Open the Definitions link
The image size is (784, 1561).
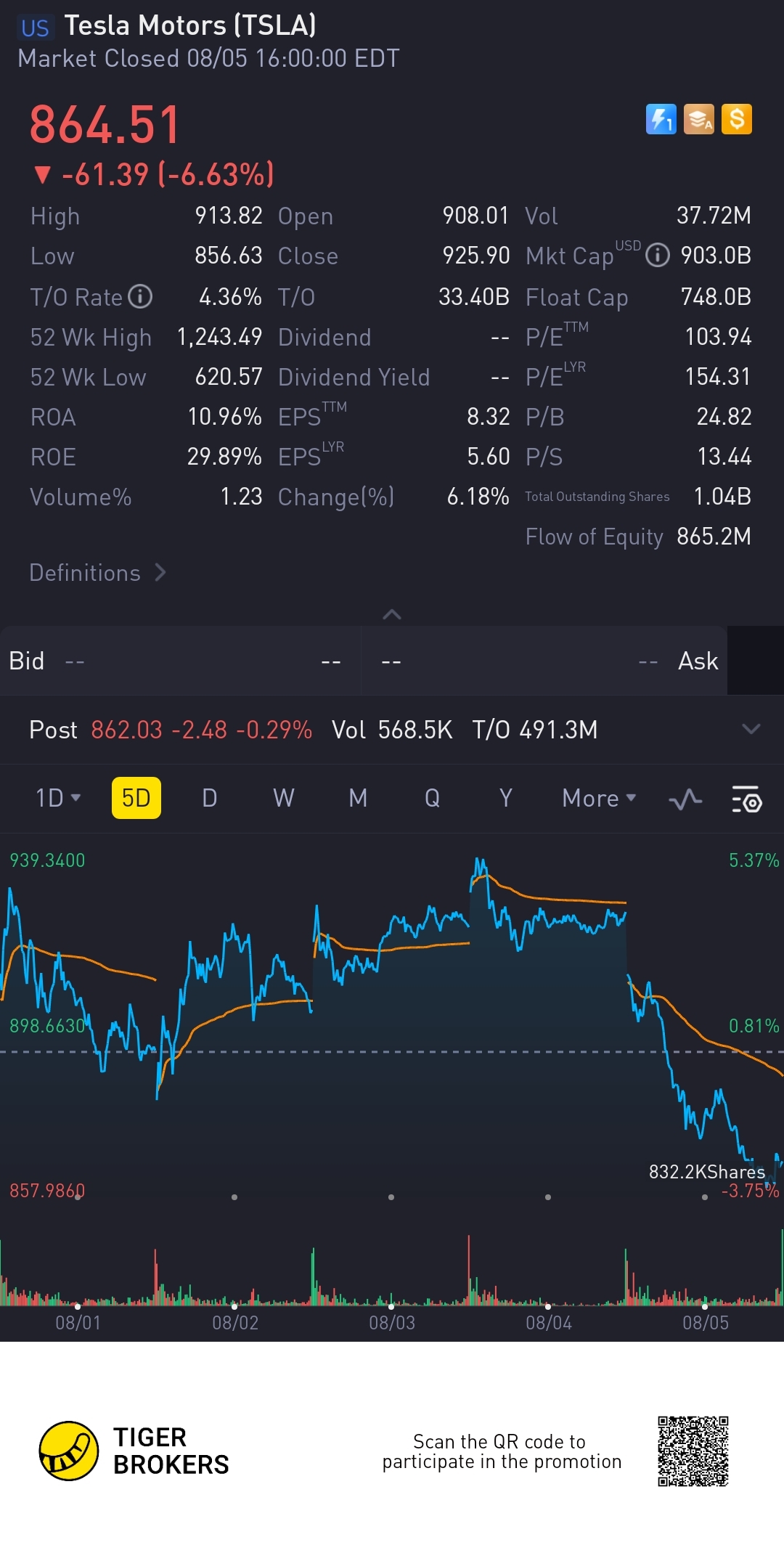coord(98,573)
